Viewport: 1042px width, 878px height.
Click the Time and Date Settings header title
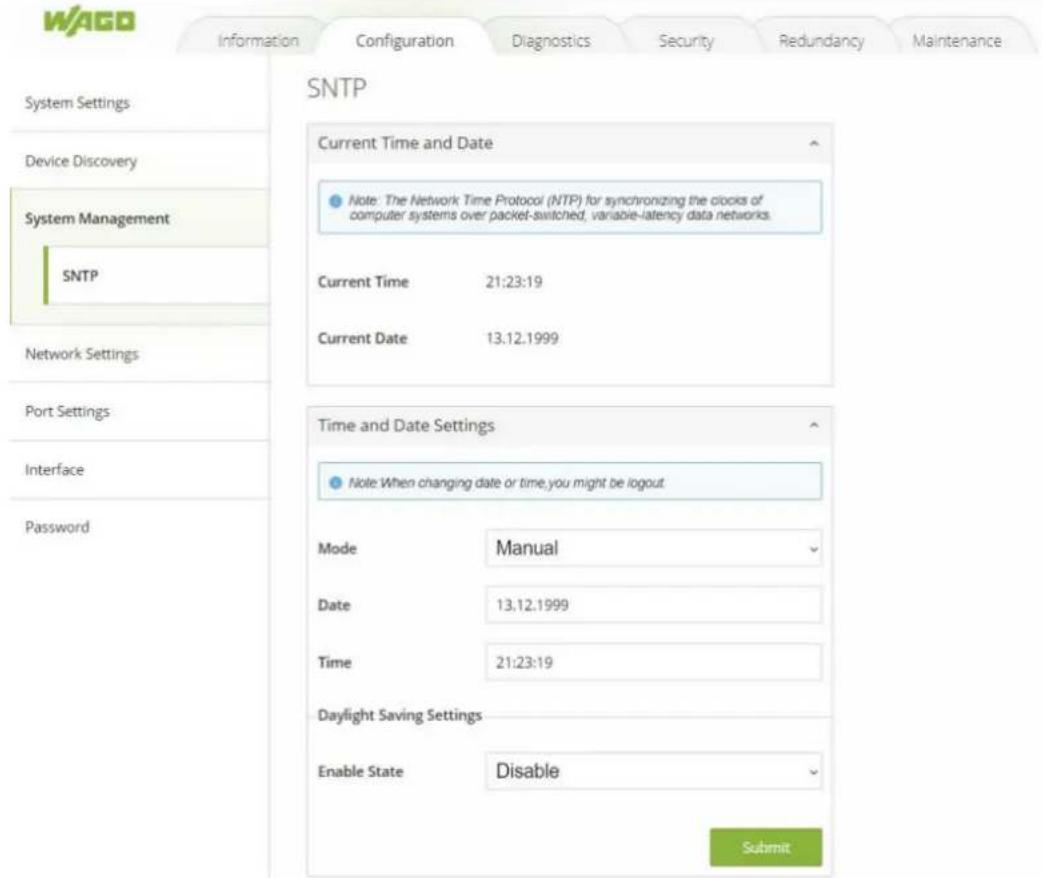point(406,425)
